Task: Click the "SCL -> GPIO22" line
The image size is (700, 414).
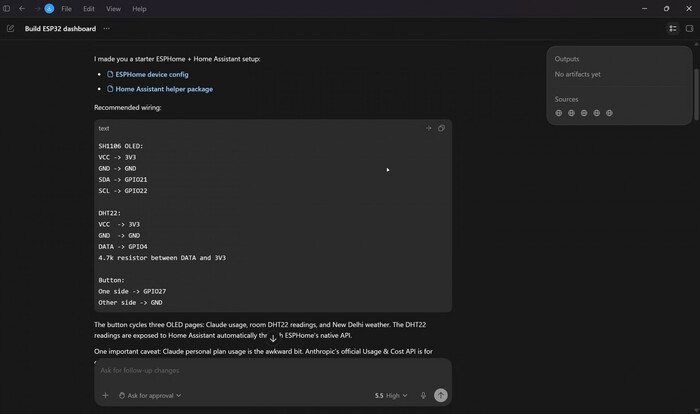Action: (123, 191)
